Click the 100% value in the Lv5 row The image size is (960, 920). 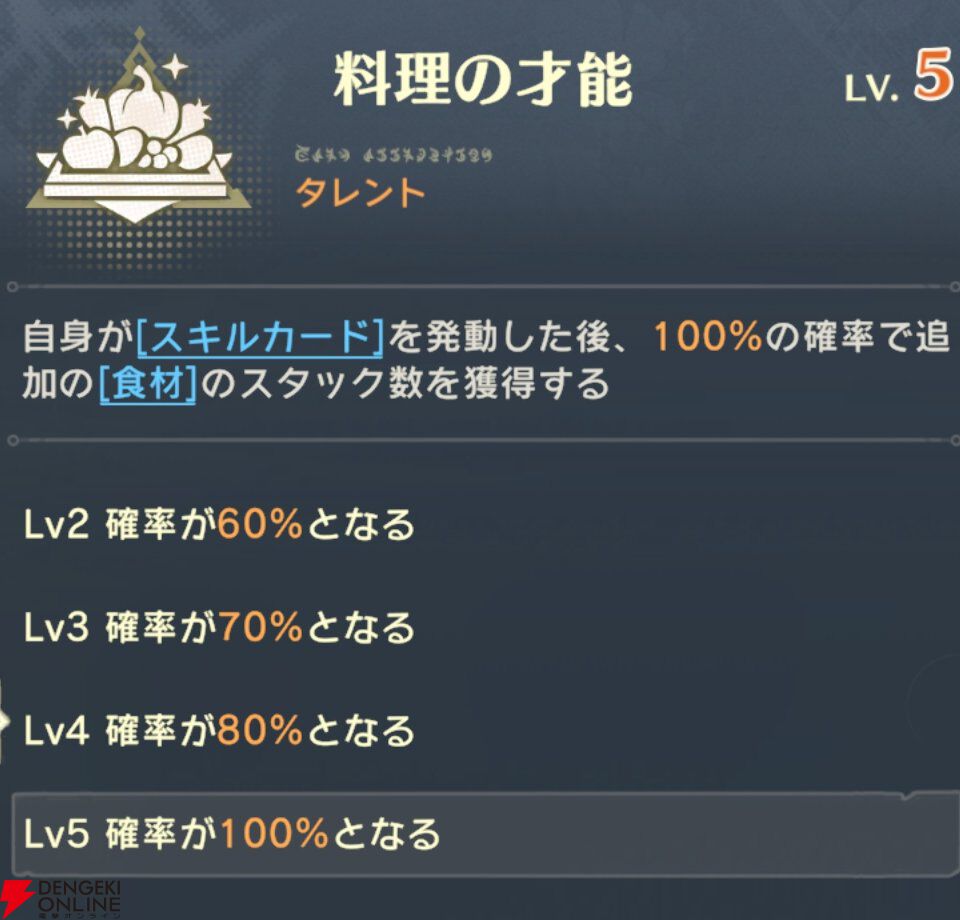pyautogui.click(x=272, y=833)
